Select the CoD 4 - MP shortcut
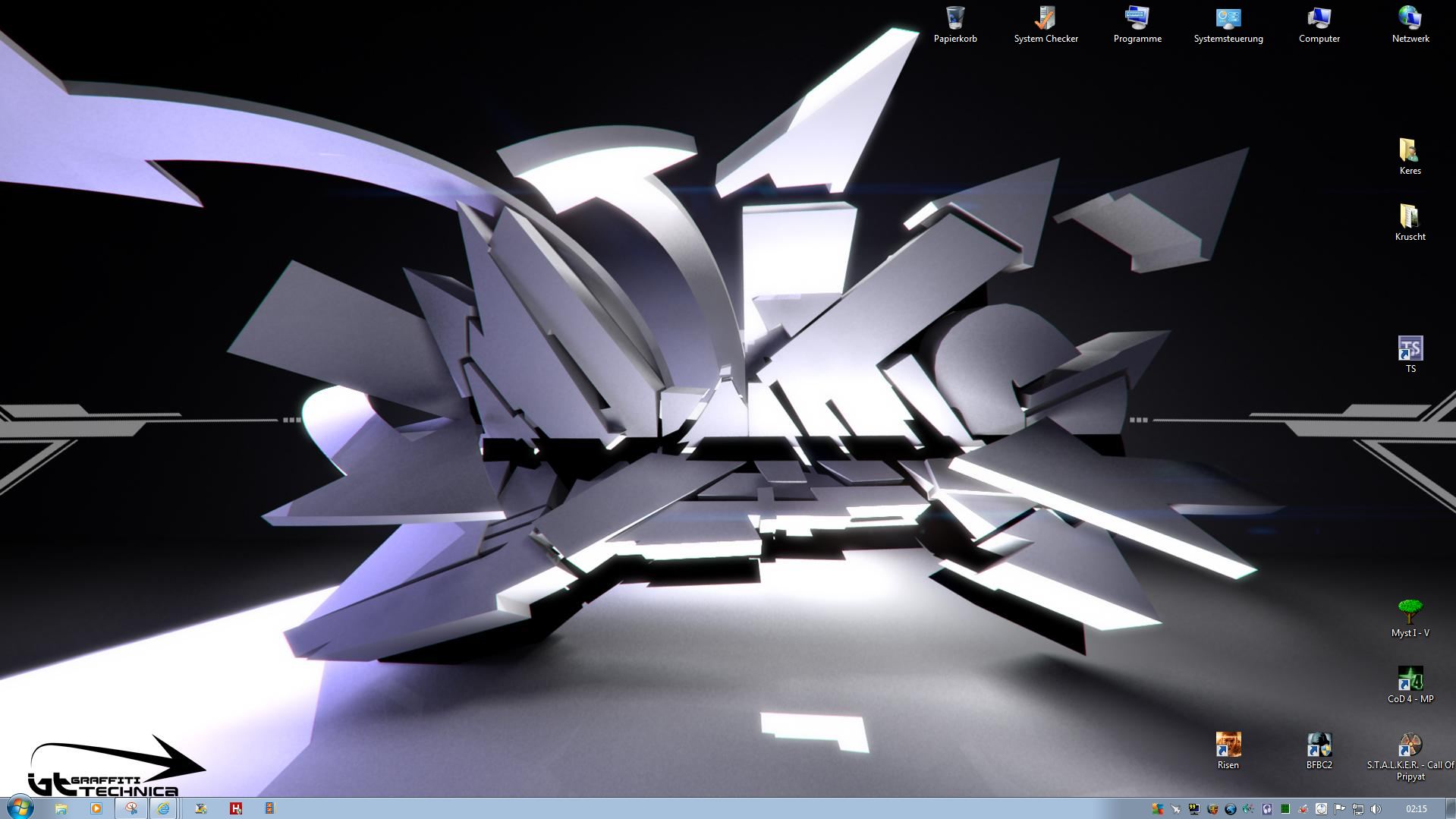 point(1410,685)
